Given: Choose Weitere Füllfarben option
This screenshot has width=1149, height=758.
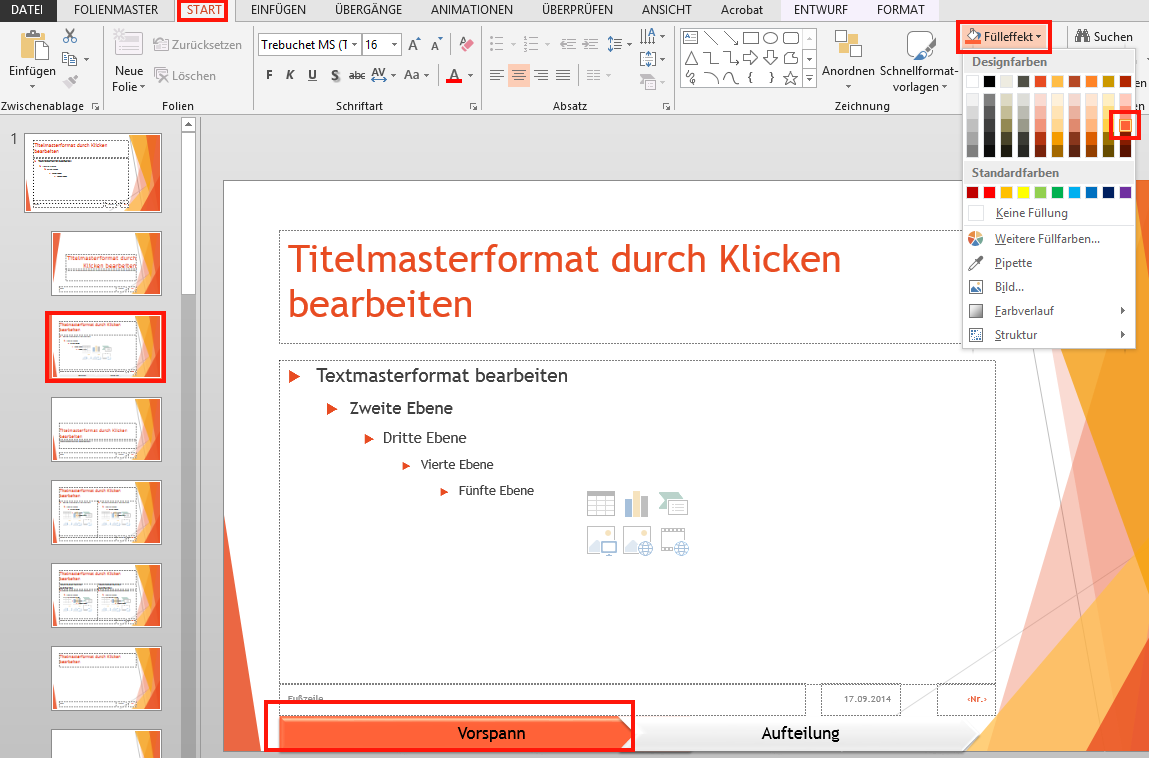Looking at the screenshot, I should click(x=1047, y=239).
